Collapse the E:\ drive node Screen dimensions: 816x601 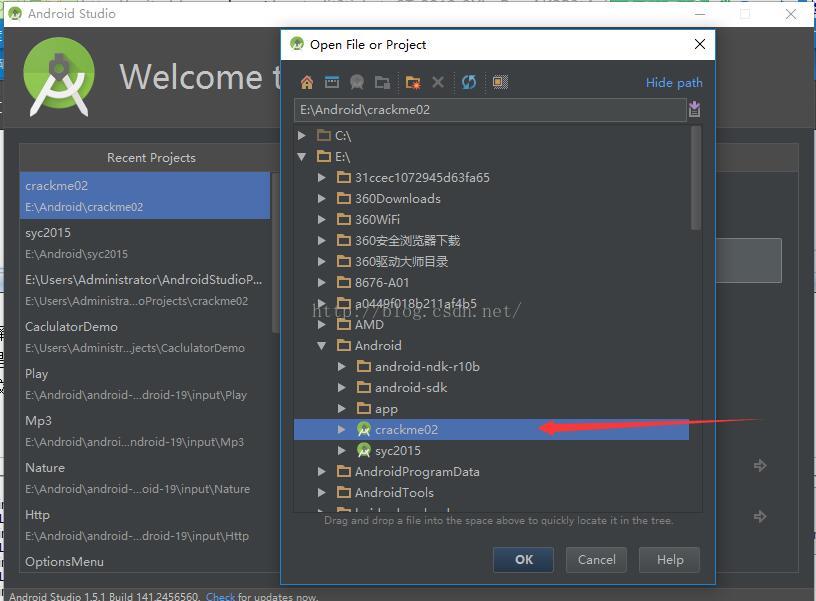coord(302,157)
